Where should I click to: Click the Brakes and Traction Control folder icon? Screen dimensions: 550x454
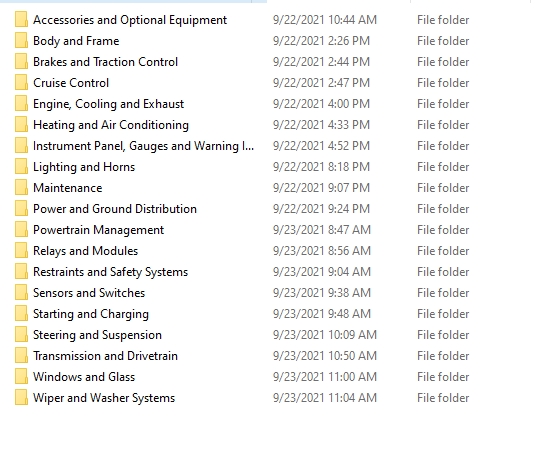point(21,62)
